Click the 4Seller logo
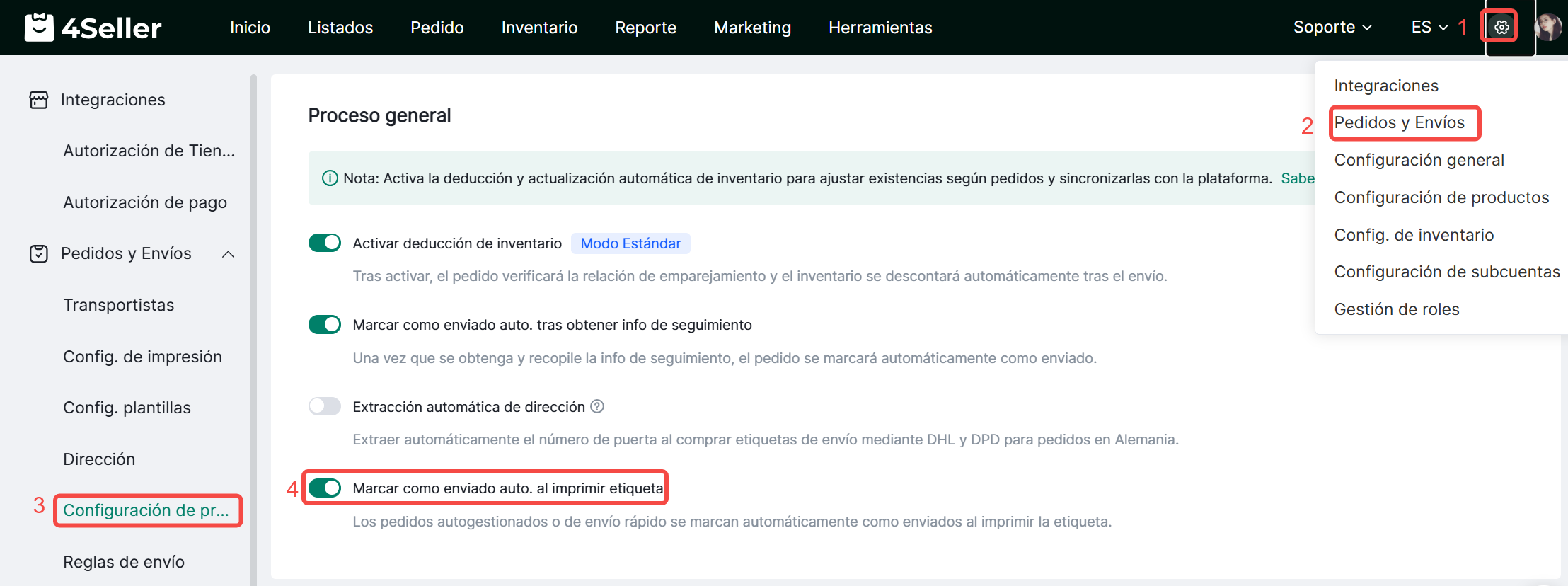Screen dimensions: 1568x586 pos(93,28)
